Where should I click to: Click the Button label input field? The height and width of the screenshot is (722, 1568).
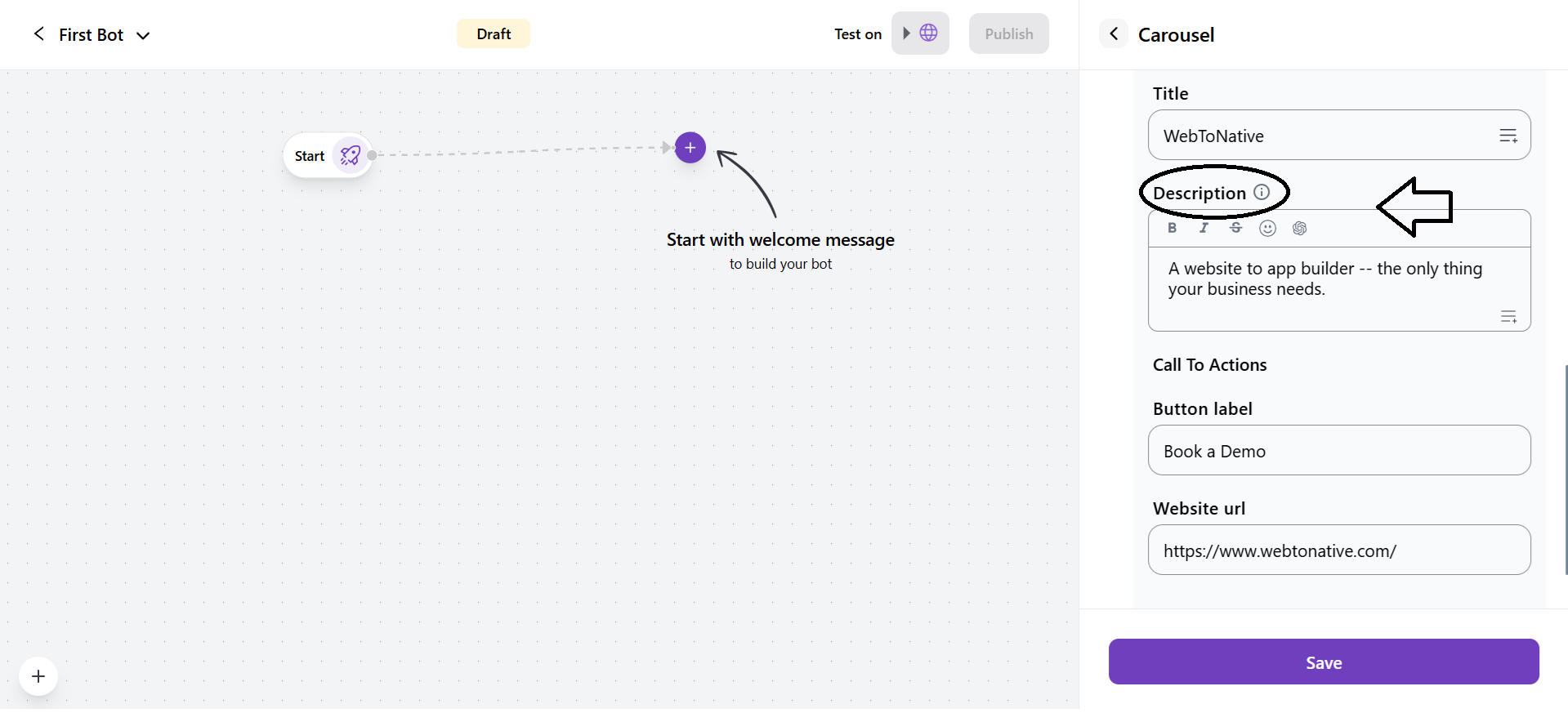1338,450
